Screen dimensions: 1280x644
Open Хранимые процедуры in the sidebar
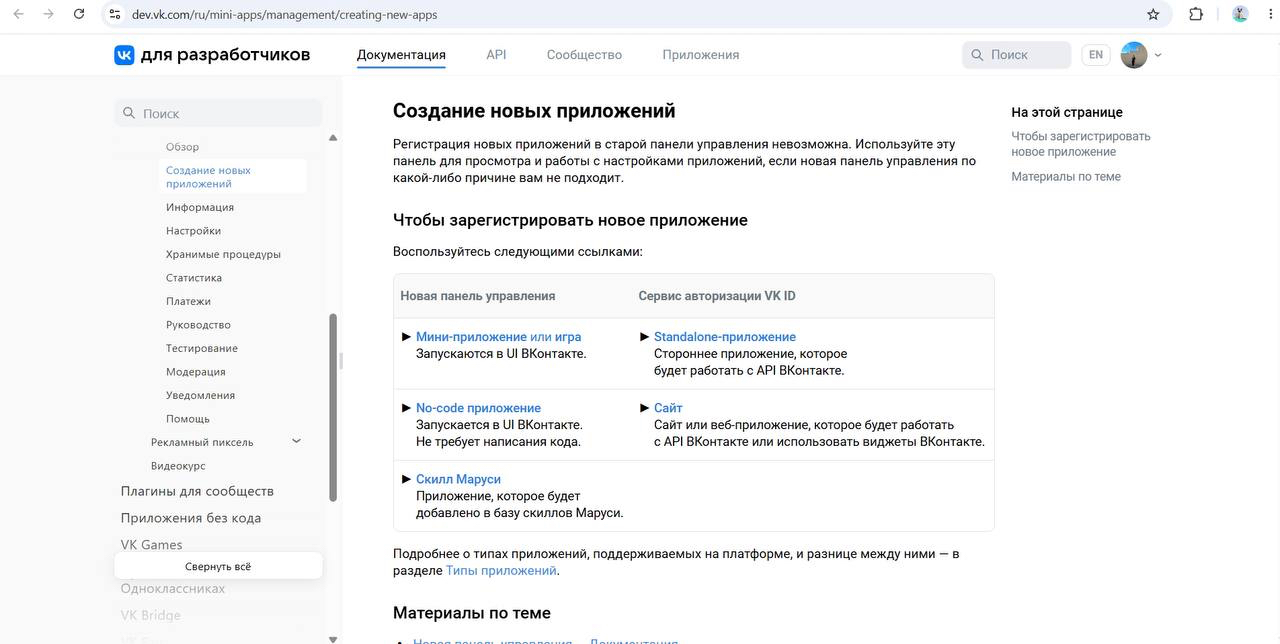click(223, 254)
